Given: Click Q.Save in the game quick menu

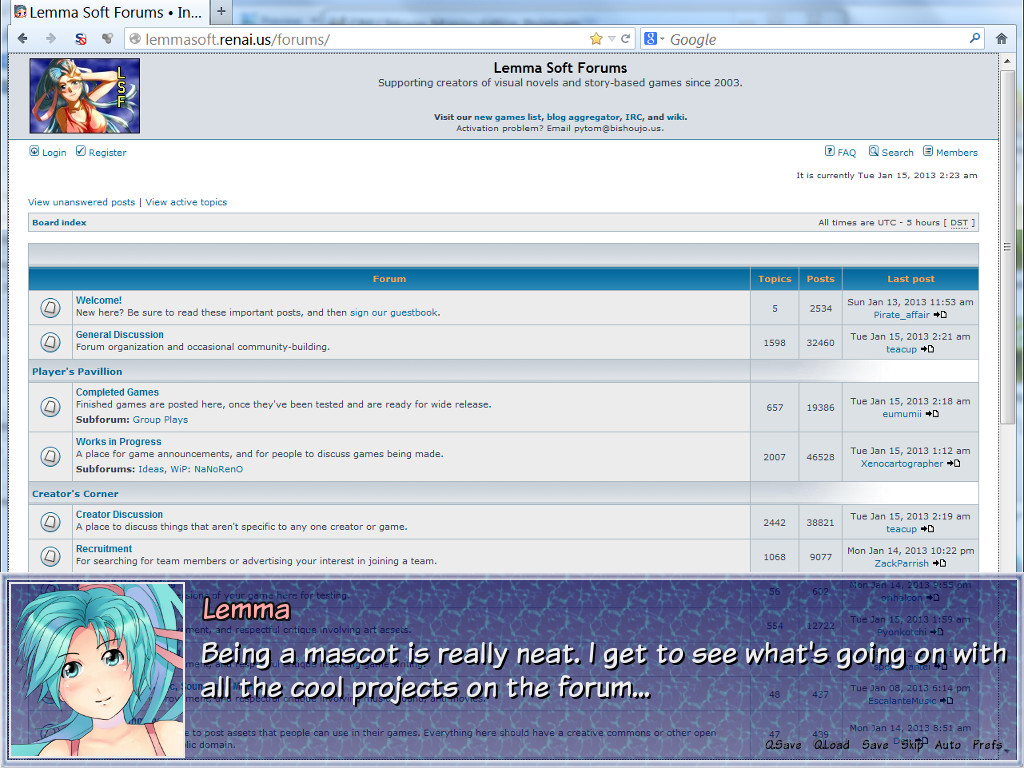Looking at the screenshot, I should [x=783, y=744].
